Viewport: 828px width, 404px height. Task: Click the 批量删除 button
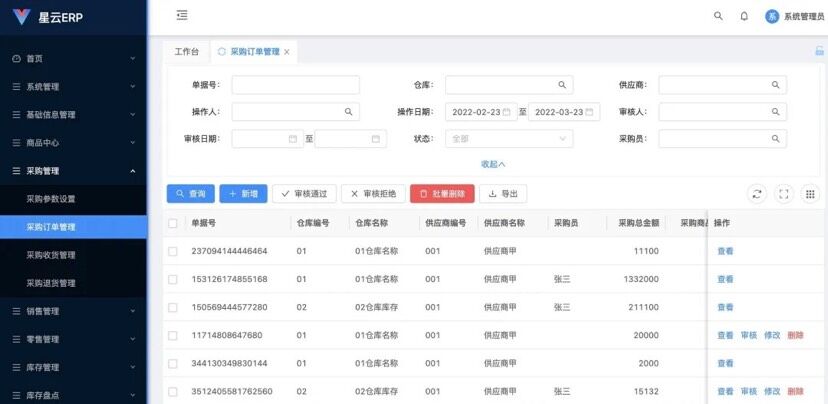(442, 194)
